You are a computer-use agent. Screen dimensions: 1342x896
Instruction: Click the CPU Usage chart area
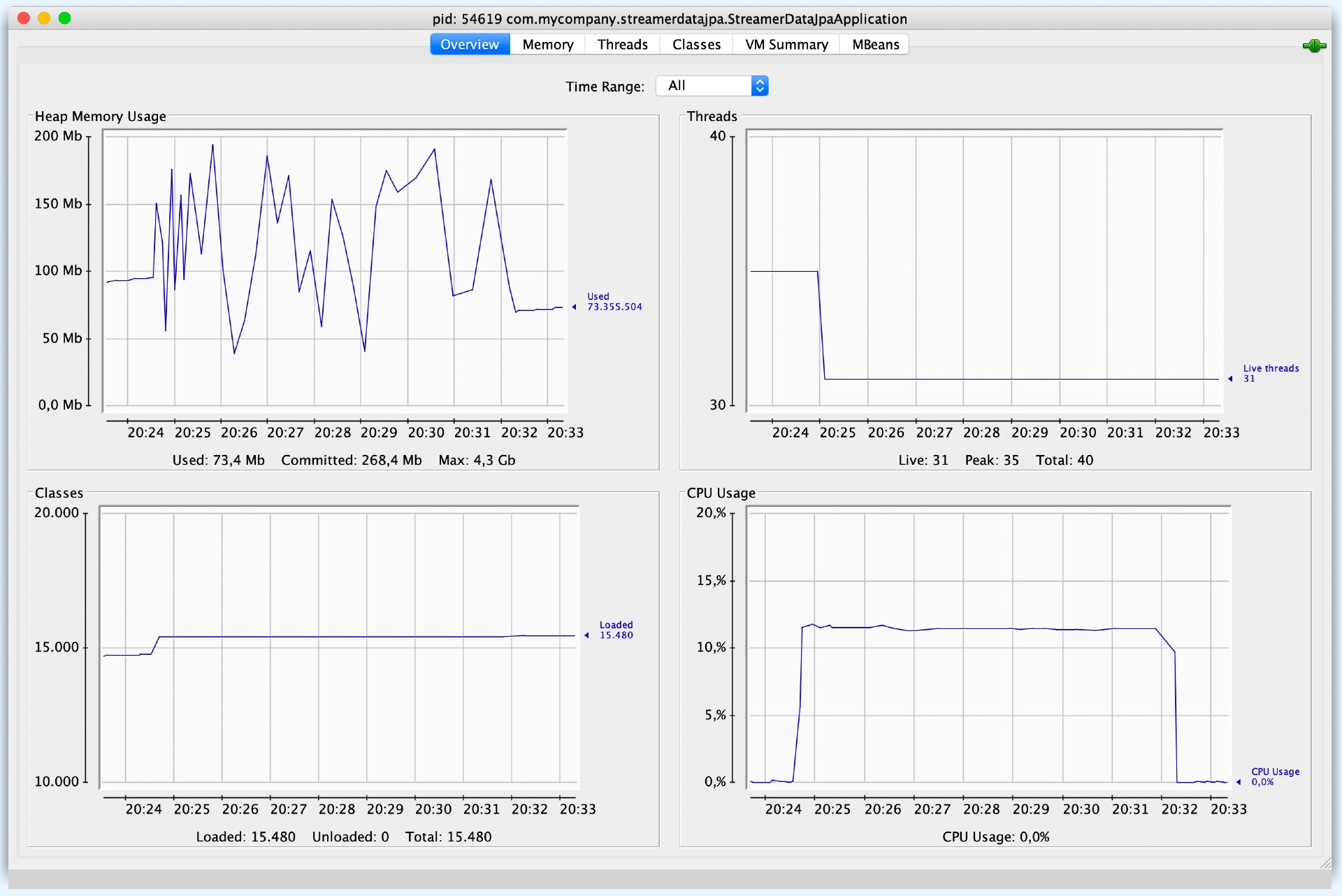[x=988, y=646]
